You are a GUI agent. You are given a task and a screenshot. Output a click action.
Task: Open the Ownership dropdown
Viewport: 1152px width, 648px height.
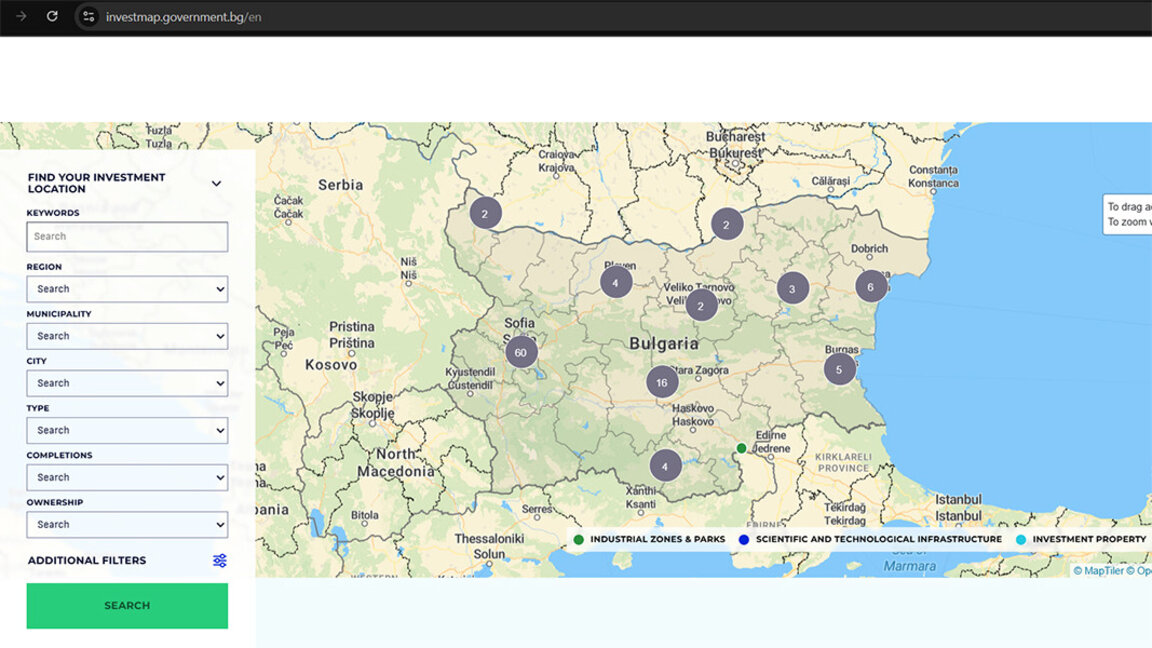point(127,524)
